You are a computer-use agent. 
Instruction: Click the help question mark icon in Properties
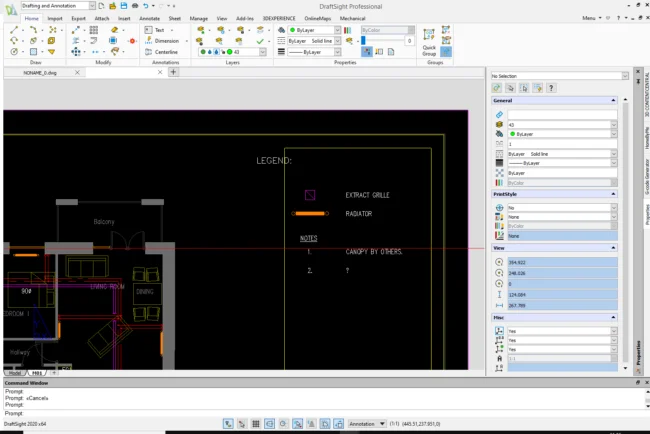(551, 88)
